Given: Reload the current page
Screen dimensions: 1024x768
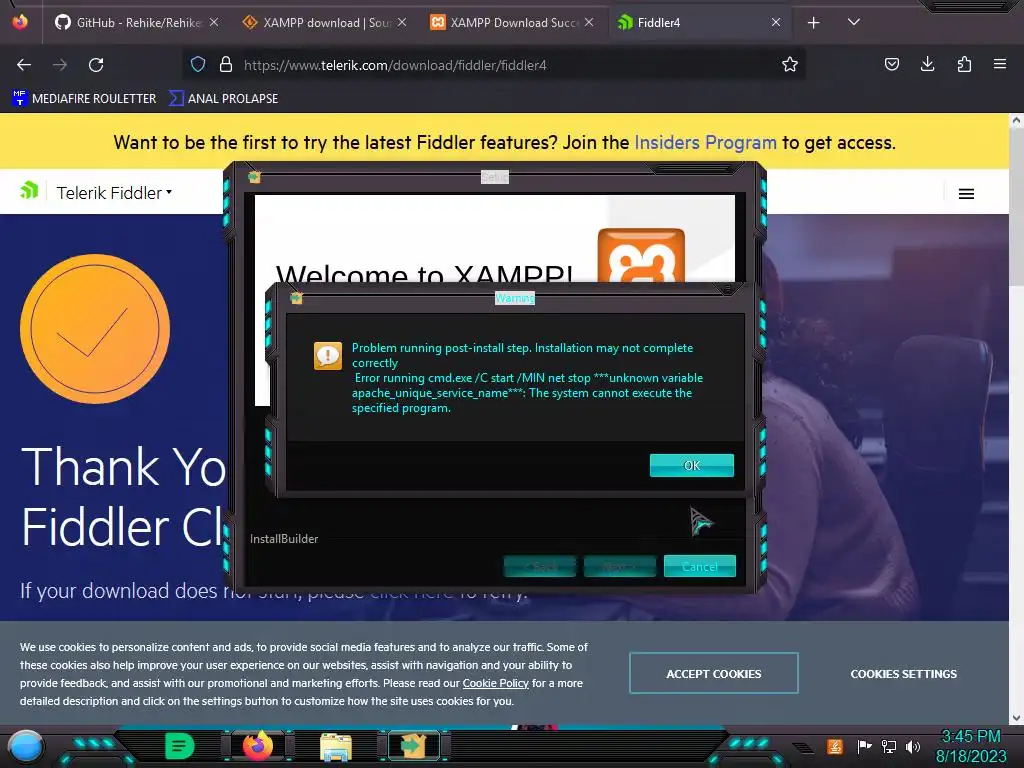Looking at the screenshot, I should click(96, 65).
